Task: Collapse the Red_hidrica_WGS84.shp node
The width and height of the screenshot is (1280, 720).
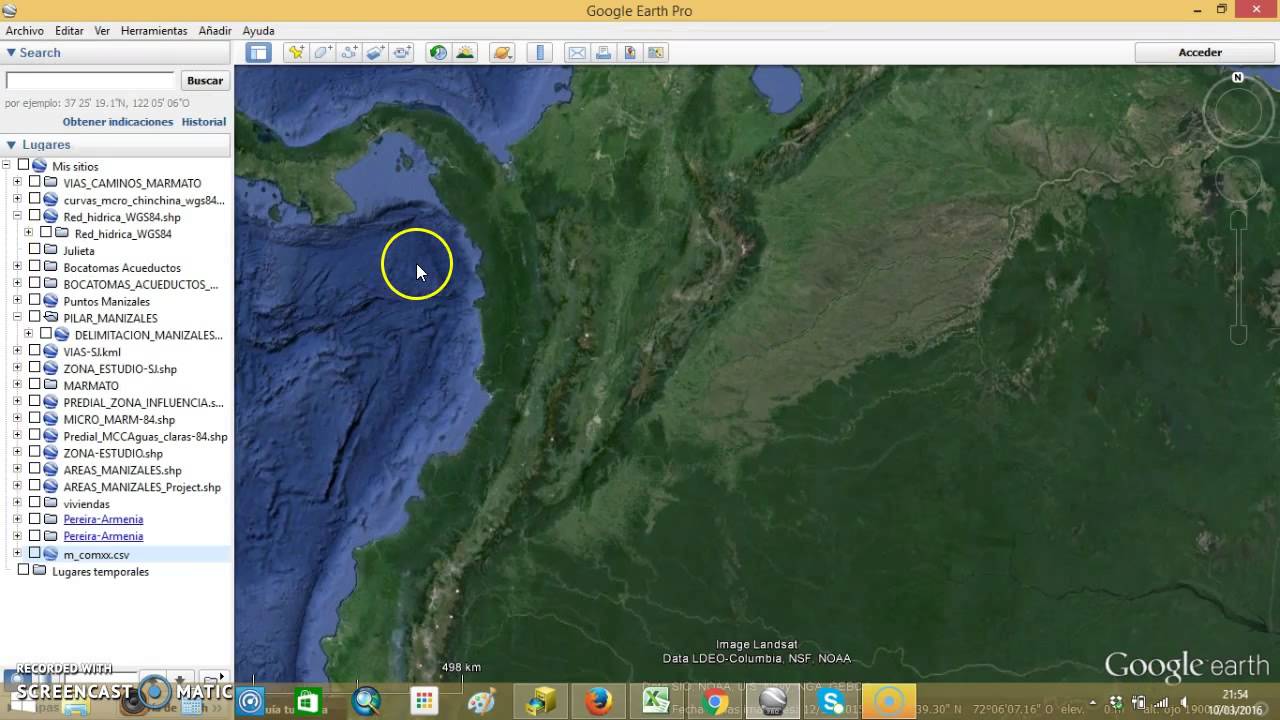Action: [17, 216]
